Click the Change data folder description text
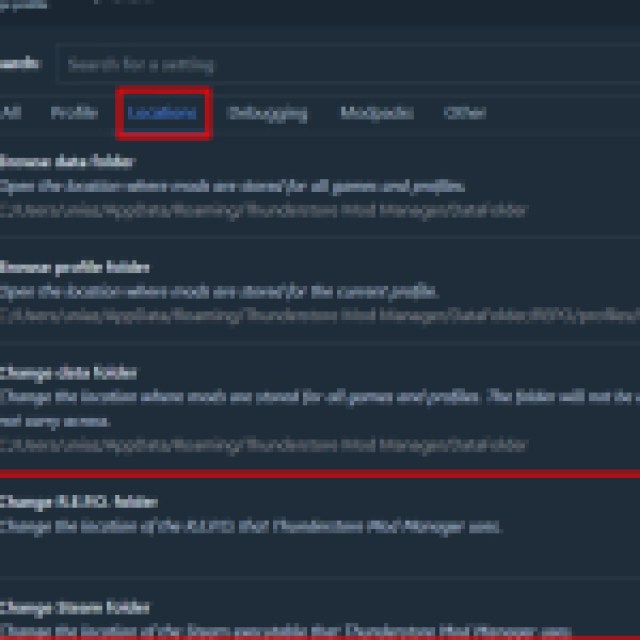This screenshot has width=640, height=640. click(x=320, y=409)
